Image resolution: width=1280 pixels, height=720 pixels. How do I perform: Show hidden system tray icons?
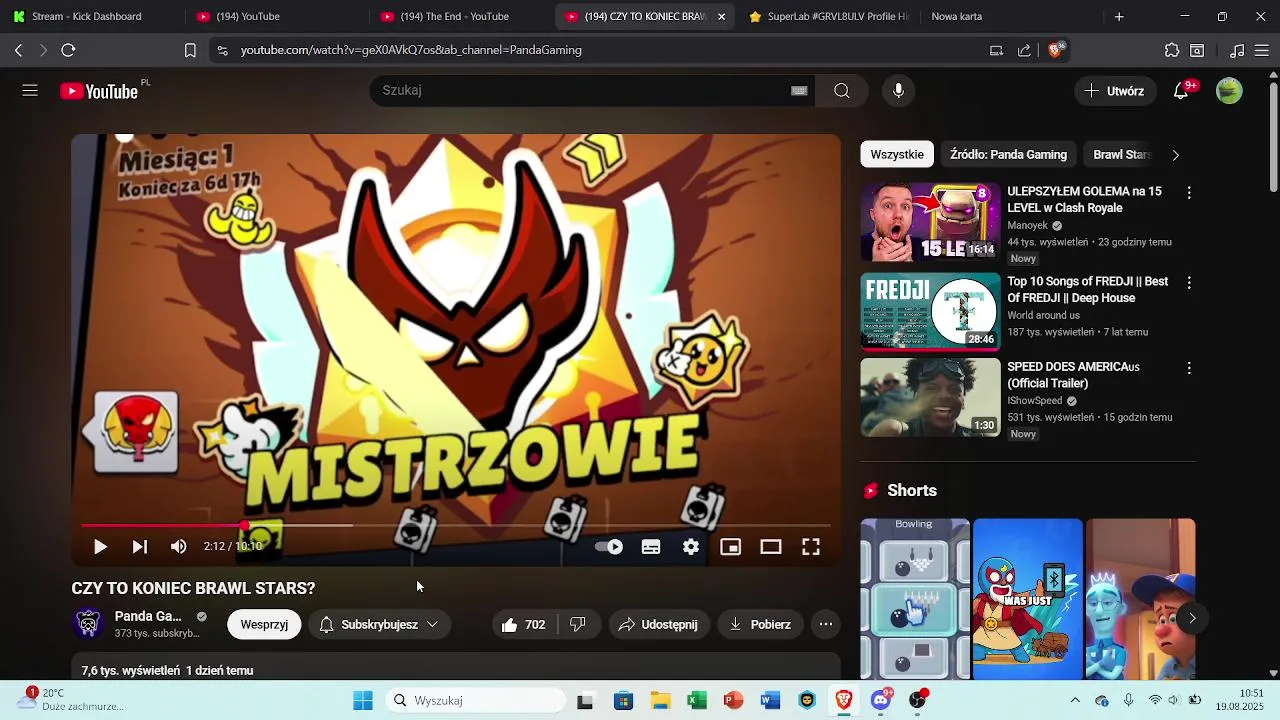pyautogui.click(x=1075, y=701)
